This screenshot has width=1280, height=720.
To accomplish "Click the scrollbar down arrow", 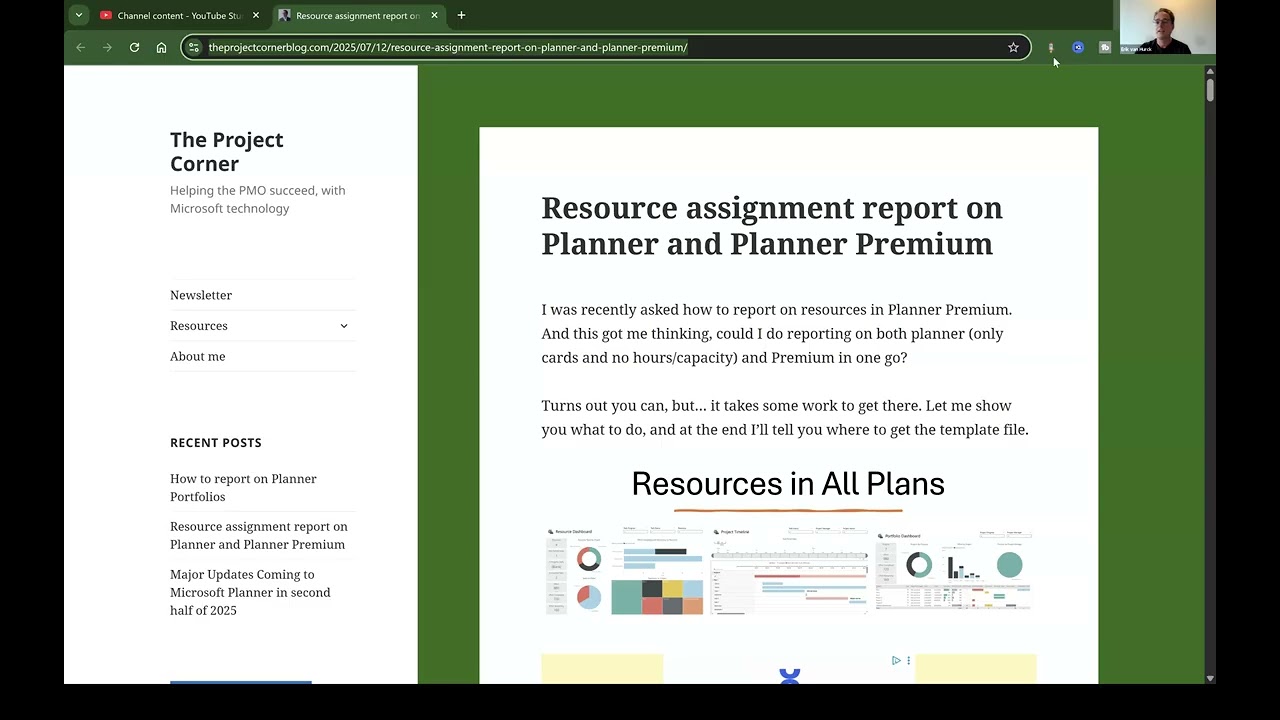I will pyautogui.click(x=1210, y=678).
